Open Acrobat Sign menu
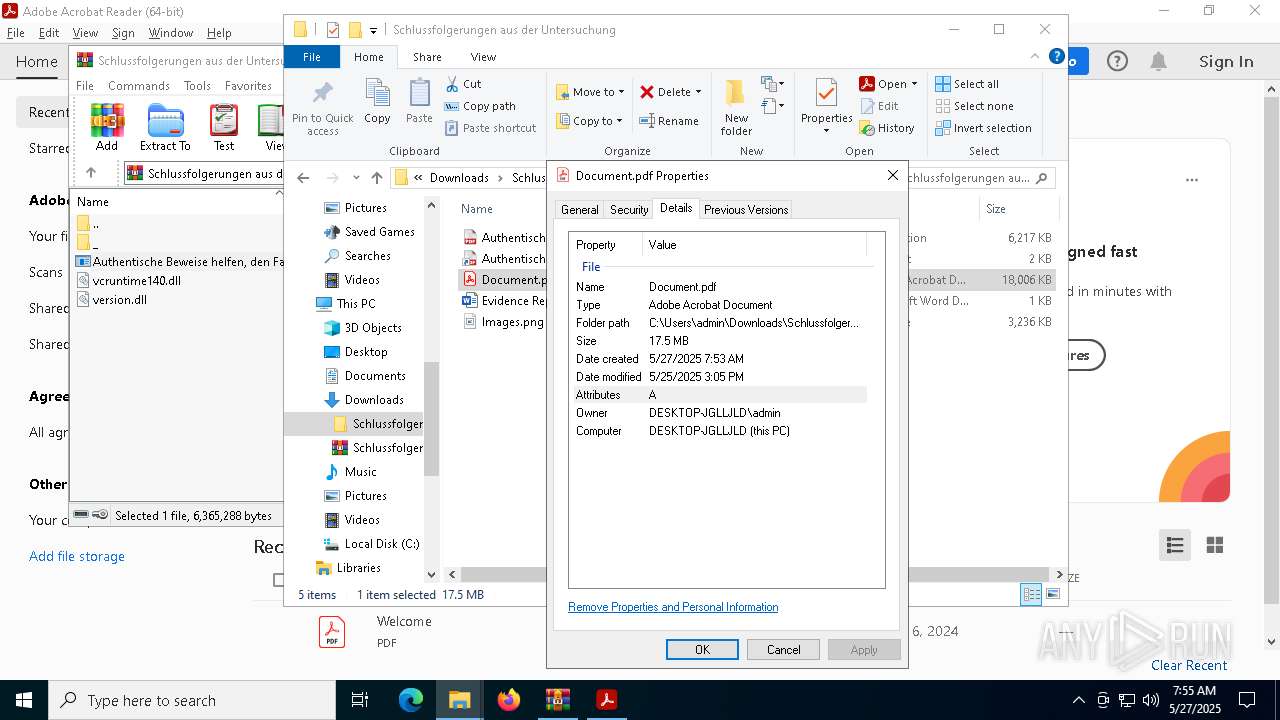 (x=123, y=33)
